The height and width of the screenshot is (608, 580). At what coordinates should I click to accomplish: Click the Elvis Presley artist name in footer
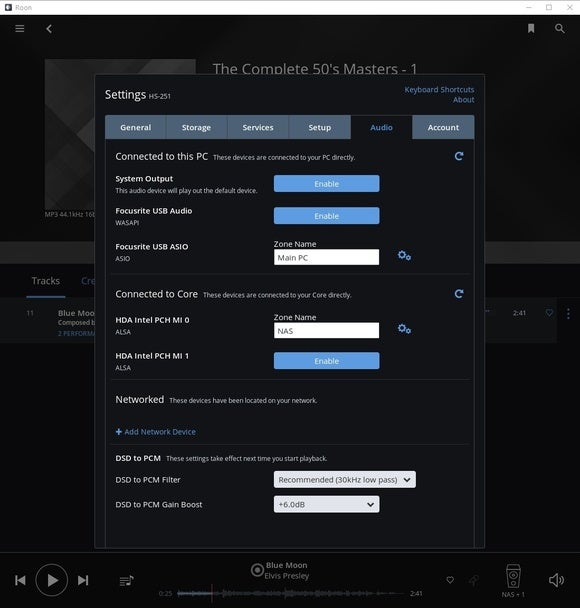[287, 576]
